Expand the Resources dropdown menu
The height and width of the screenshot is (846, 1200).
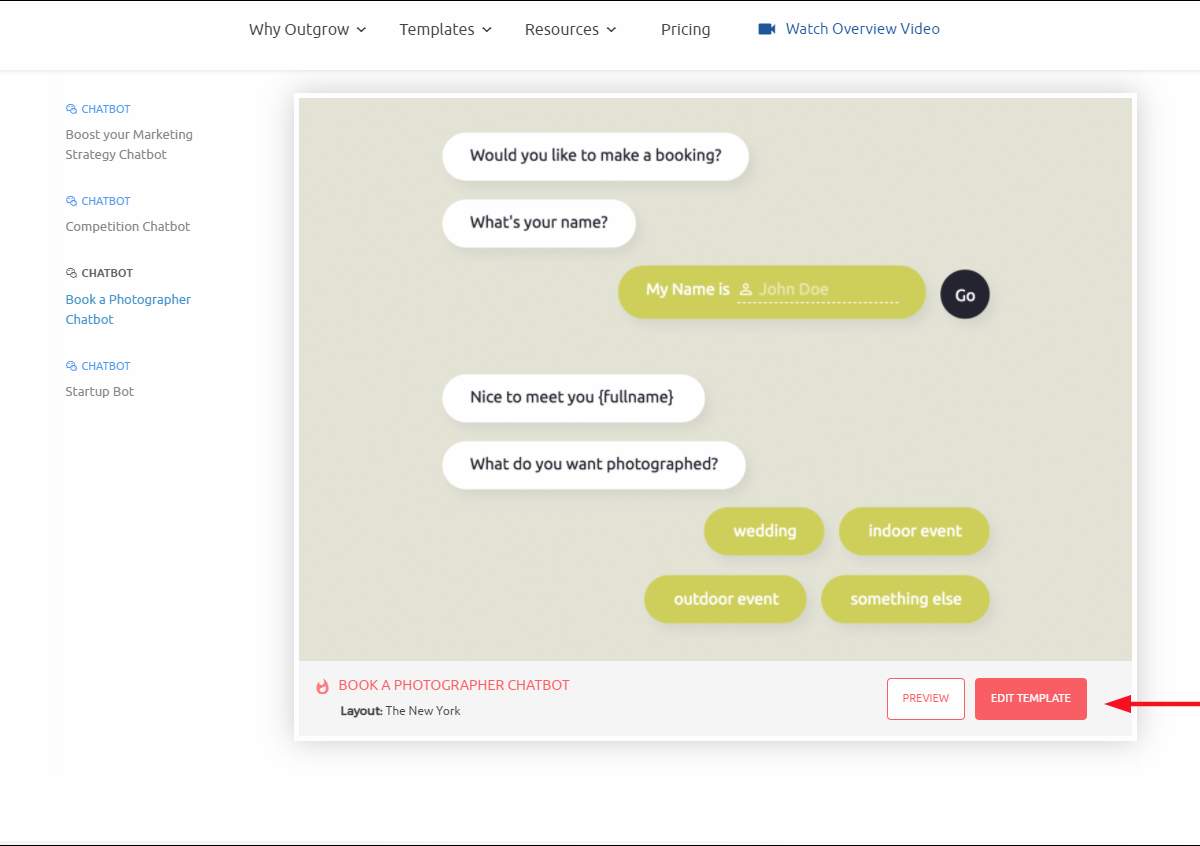coord(570,30)
